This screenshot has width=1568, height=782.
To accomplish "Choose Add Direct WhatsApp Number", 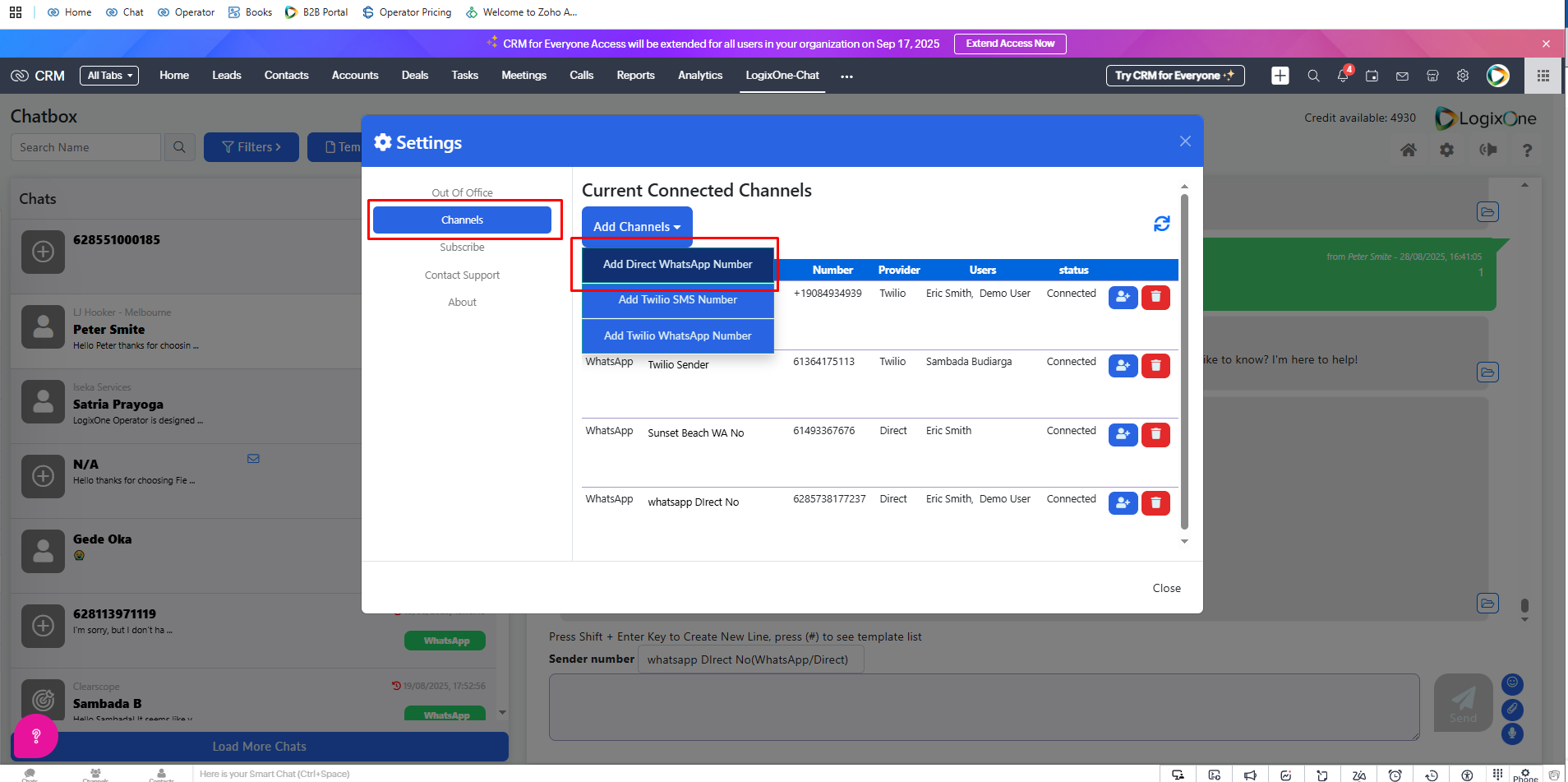I will pyautogui.click(x=677, y=264).
